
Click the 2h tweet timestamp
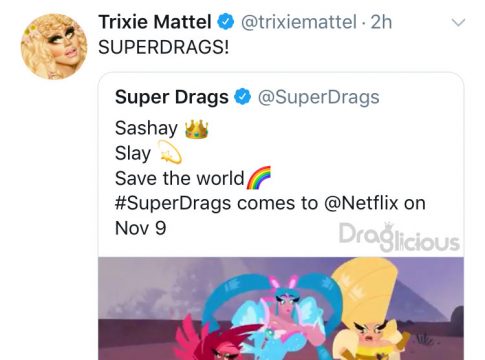tap(381, 22)
